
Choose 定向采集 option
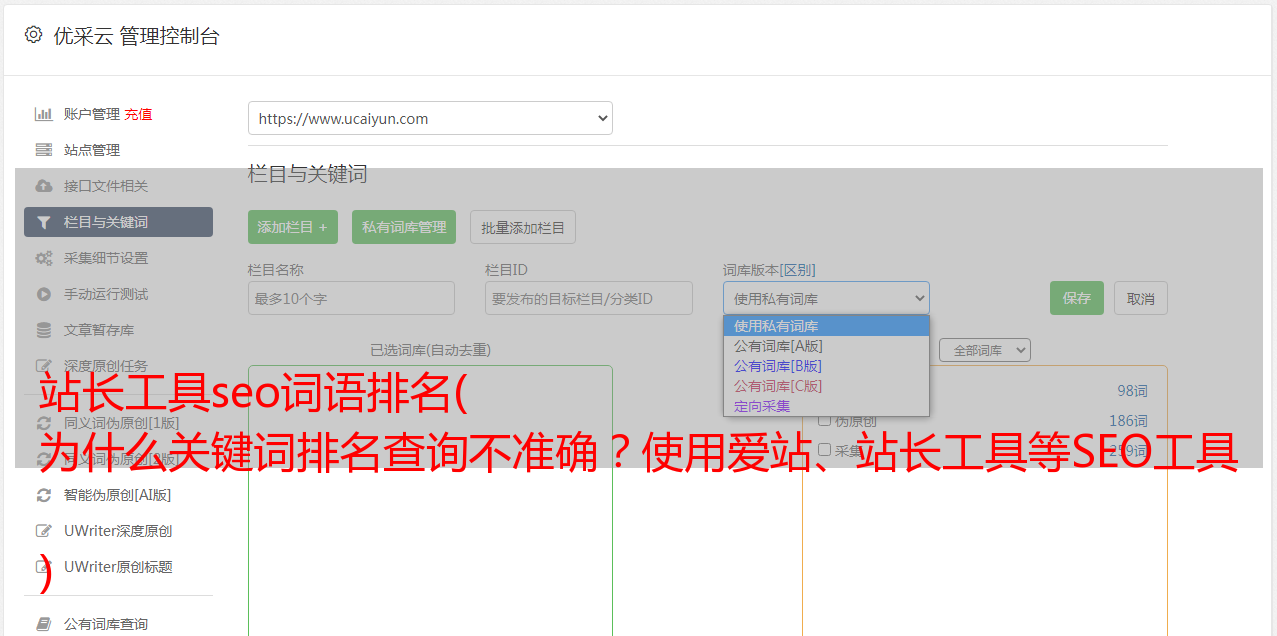[x=826, y=406]
